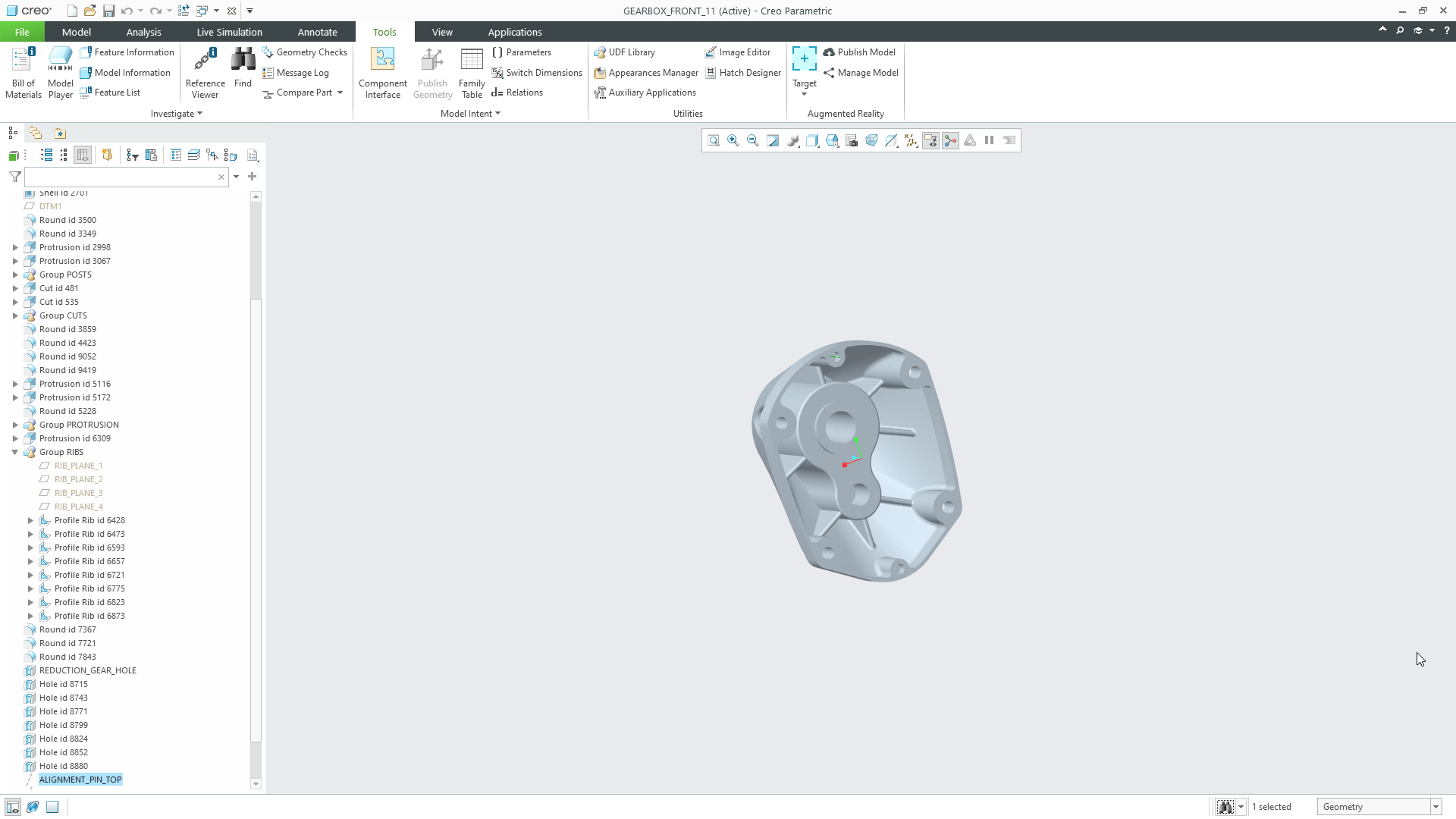Click the Zoom In icon in graphics toolbar
1456x819 pixels.
pos(733,140)
